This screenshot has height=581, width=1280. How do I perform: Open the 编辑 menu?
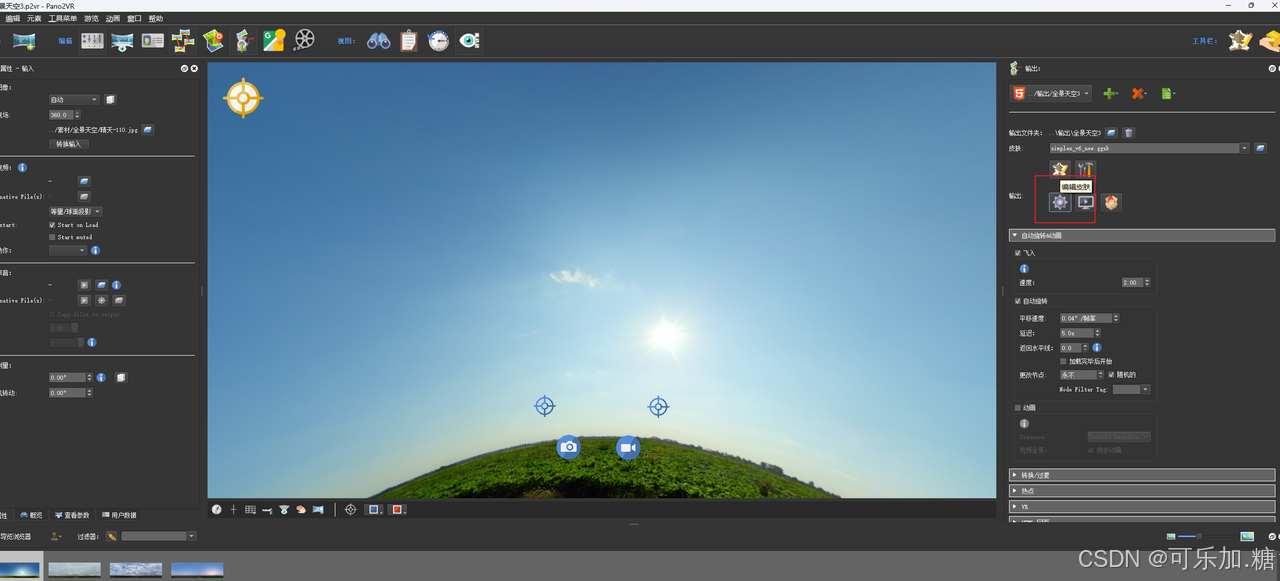tap(13, 19)
